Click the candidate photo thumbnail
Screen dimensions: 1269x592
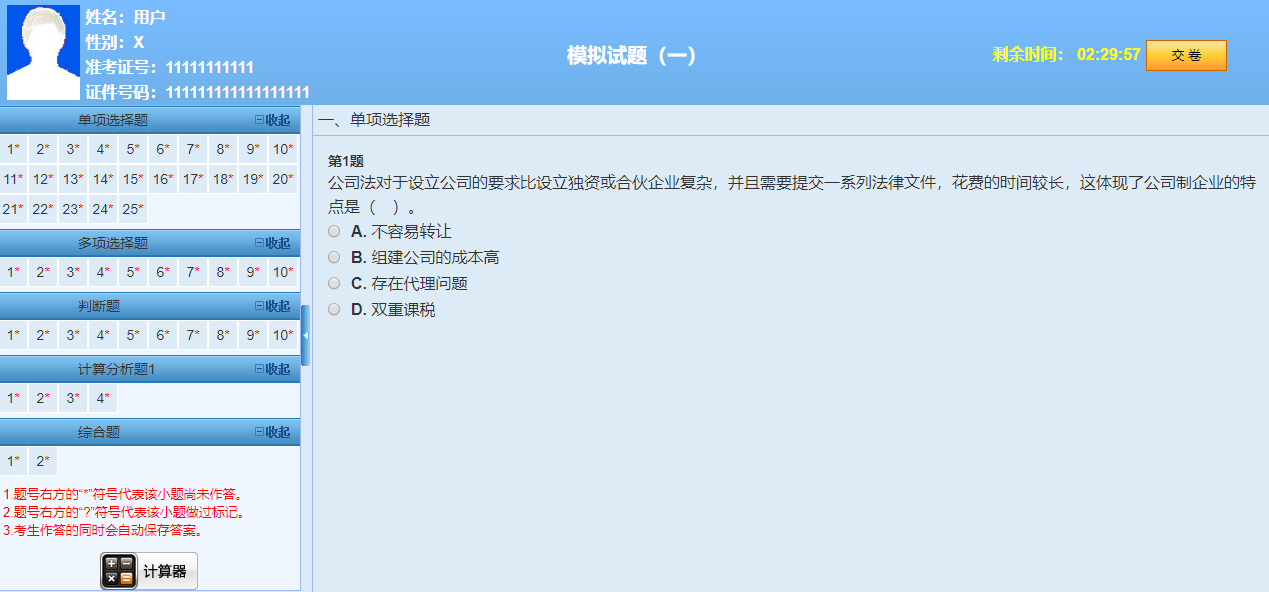point(41,50)
